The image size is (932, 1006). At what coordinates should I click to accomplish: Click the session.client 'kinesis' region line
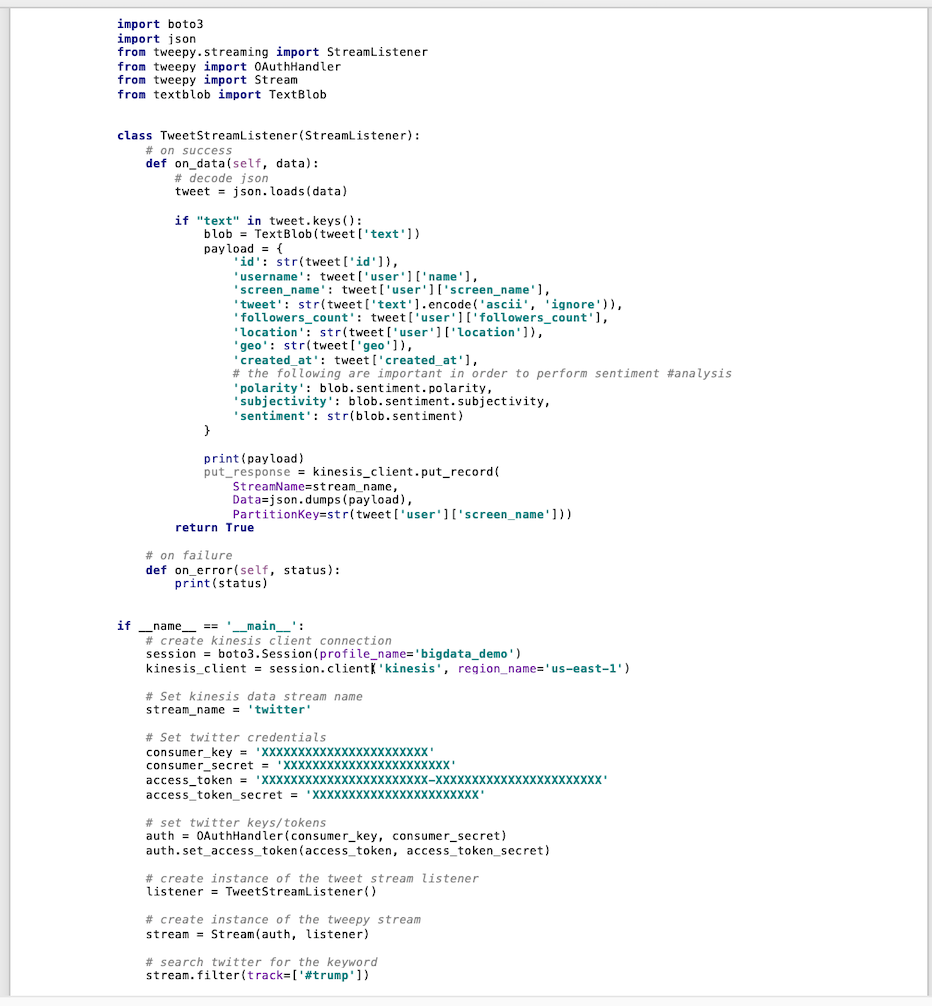pyautogui.click(x=388, y=669)
